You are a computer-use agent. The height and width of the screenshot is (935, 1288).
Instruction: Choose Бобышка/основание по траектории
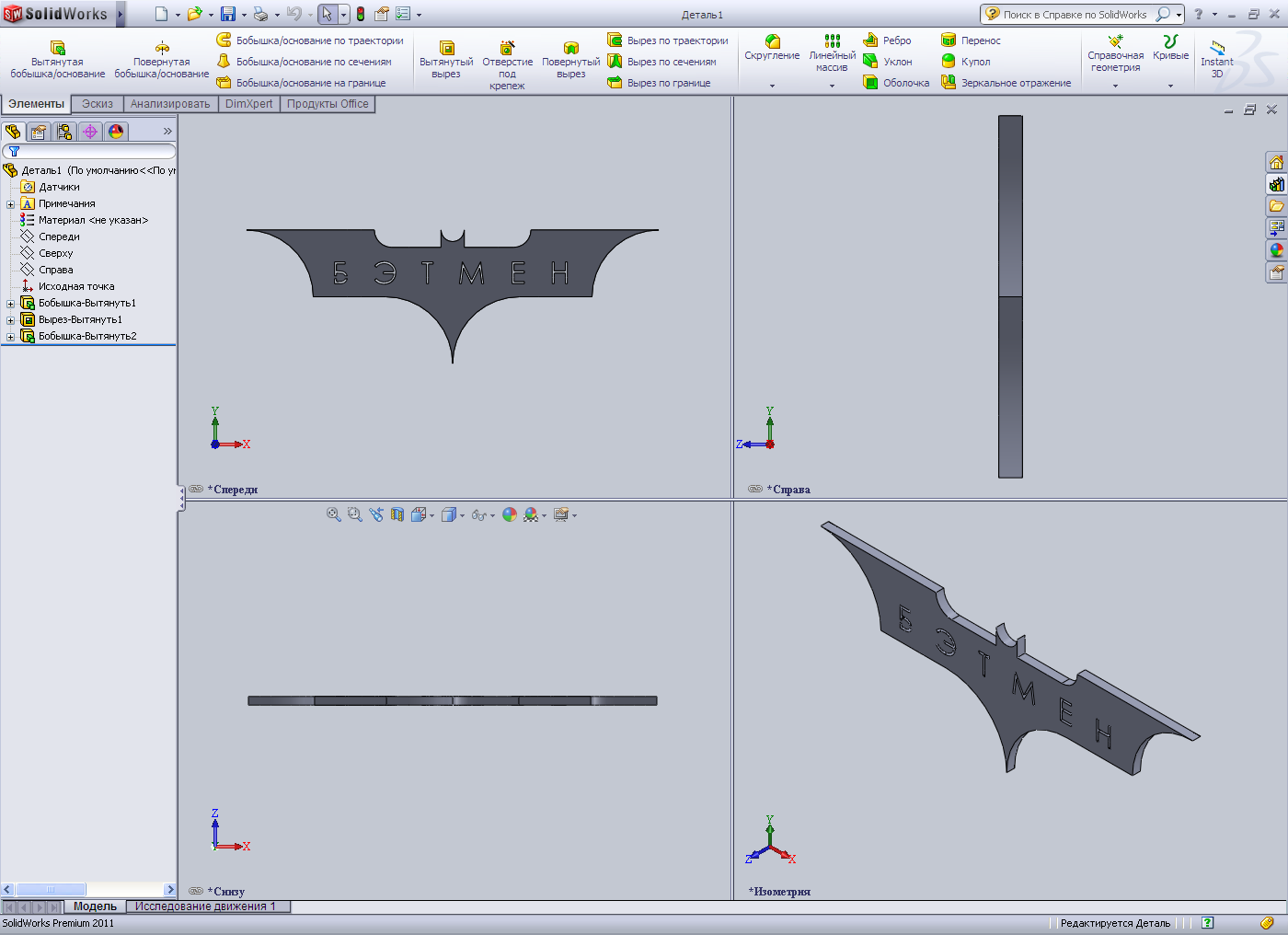coord(310,40)
